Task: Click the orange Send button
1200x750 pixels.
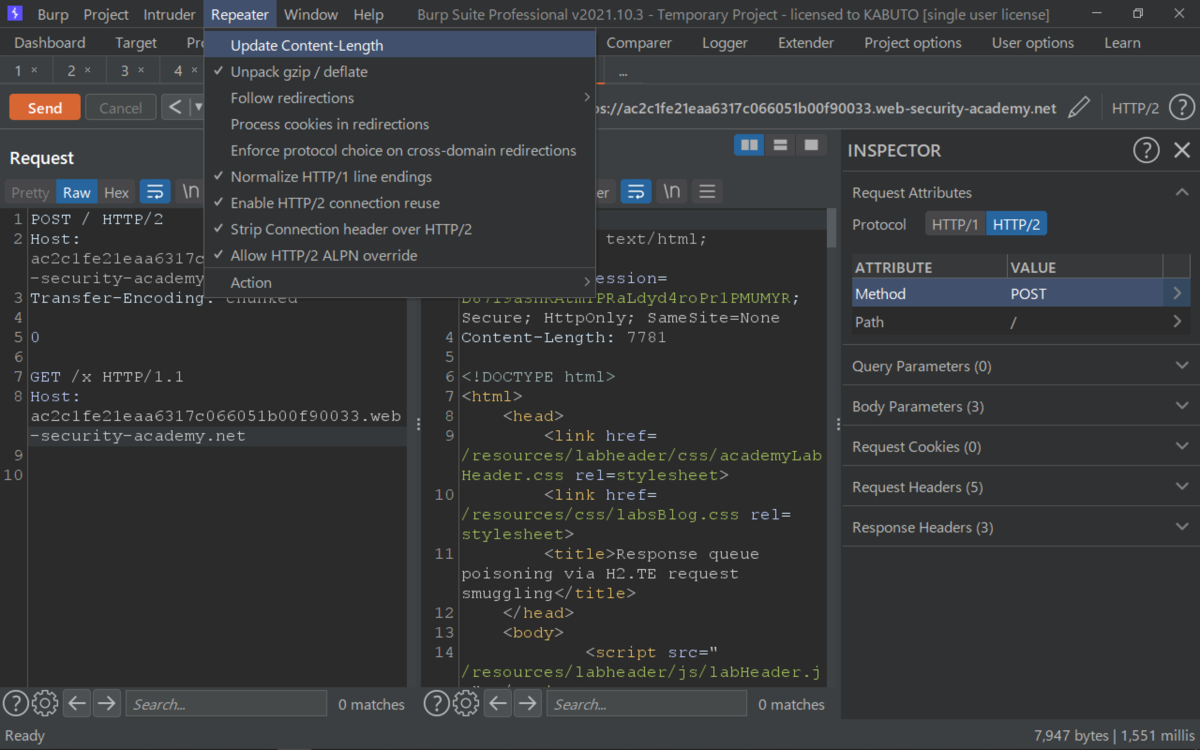Action: tap(45, 108)
